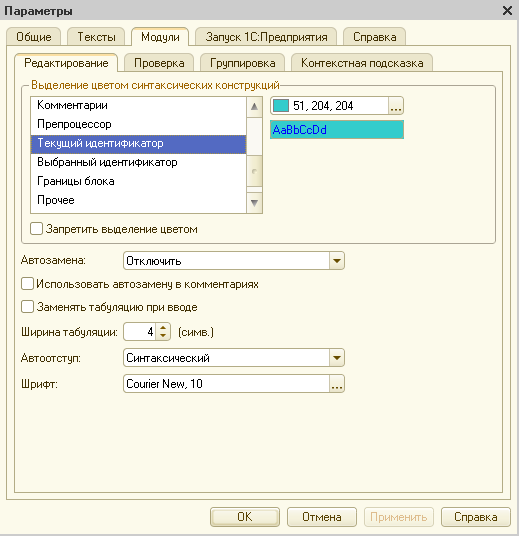Switch to the Справка tab

(x=374, y=37)
